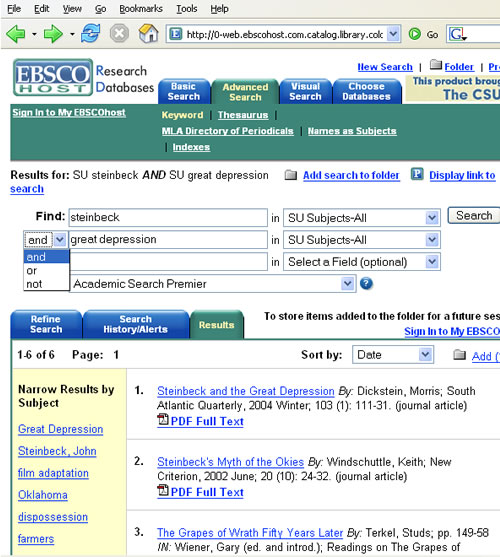Image resolution: width=500 pixels, height=557 pixels.
Task: Click the browser URL address field
Action: (x=284, y=34)
